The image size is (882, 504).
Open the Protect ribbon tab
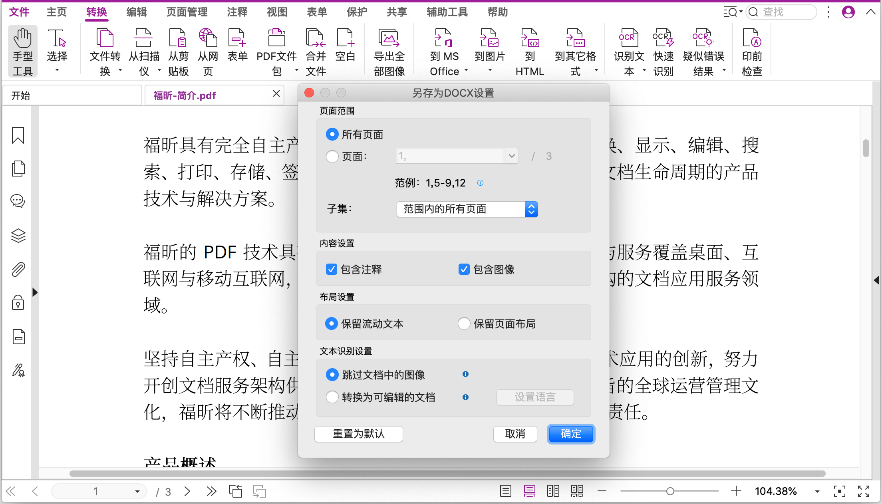click(357, 12)
